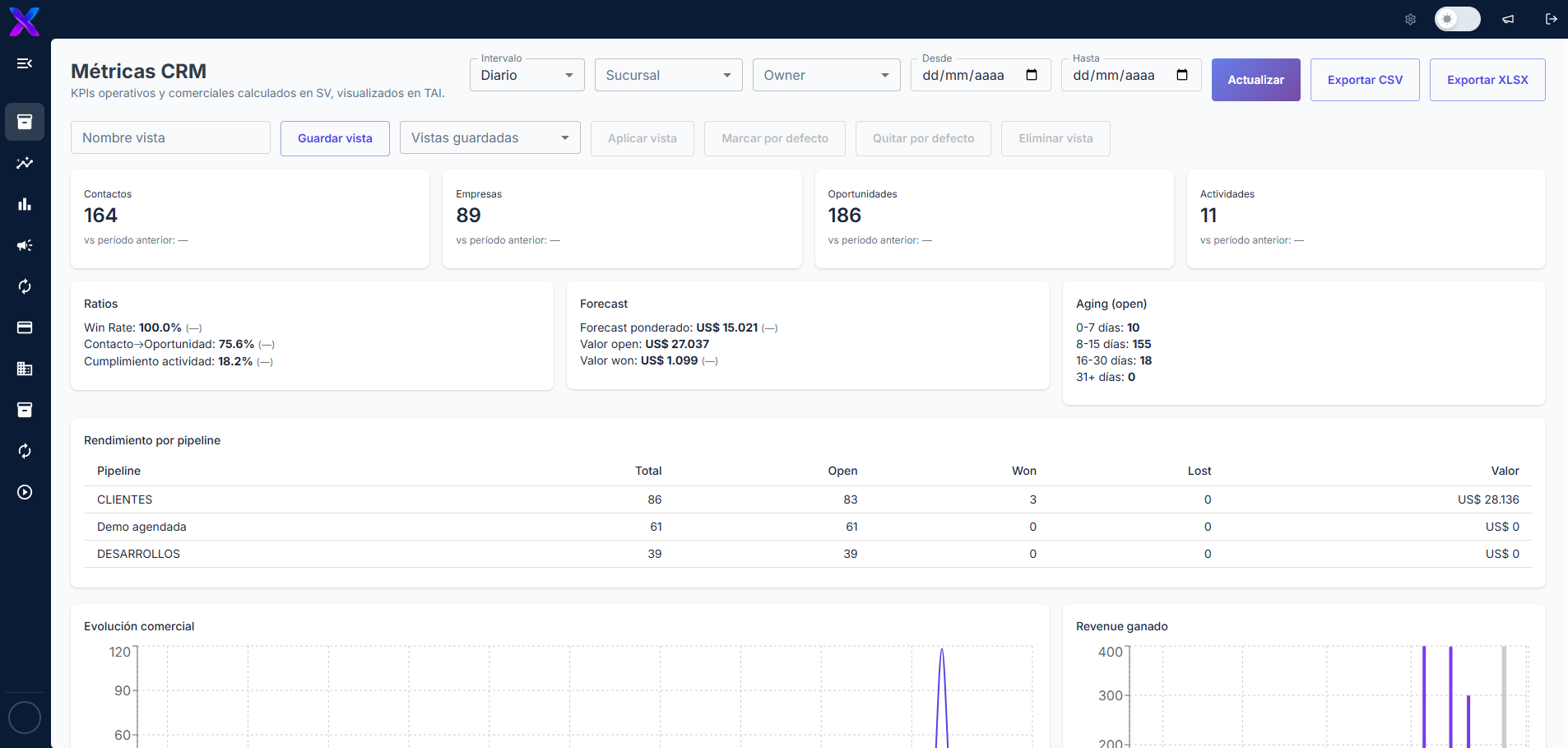Click the Evolución comercial chart title

point(139,626)
